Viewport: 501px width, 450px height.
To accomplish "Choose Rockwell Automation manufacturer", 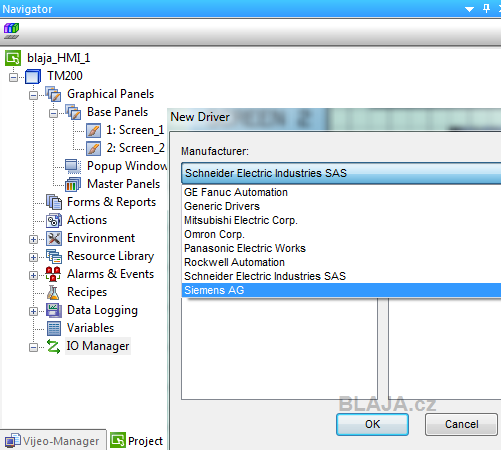I will pos(341,262).
